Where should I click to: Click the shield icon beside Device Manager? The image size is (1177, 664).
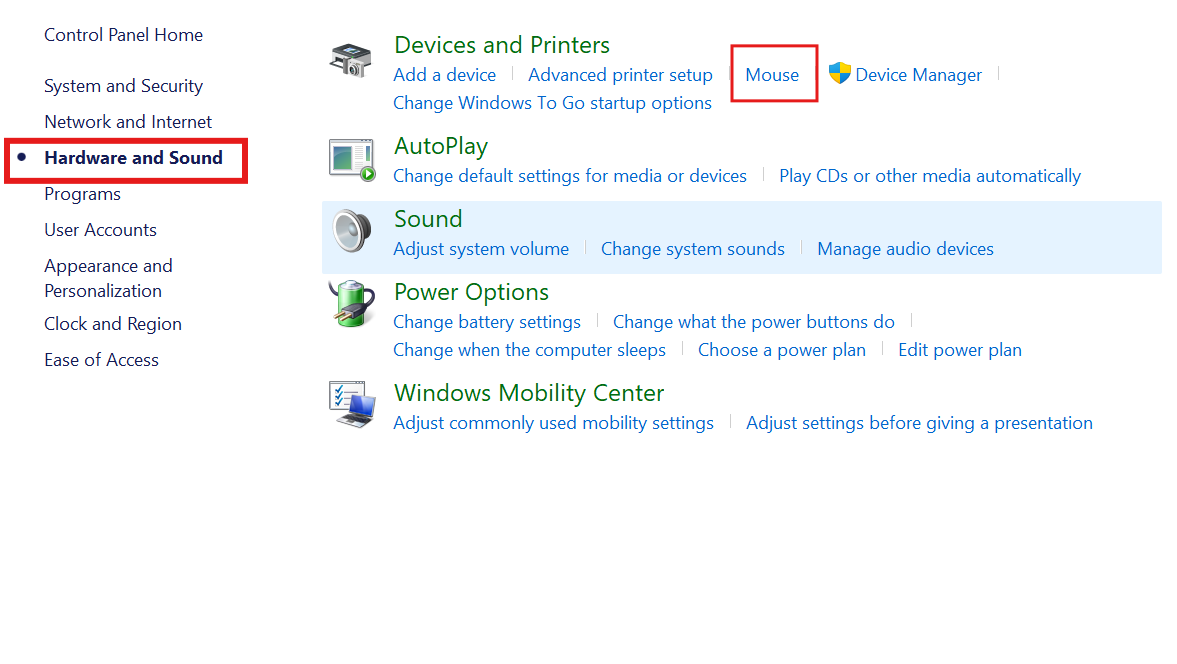point(839,74)
